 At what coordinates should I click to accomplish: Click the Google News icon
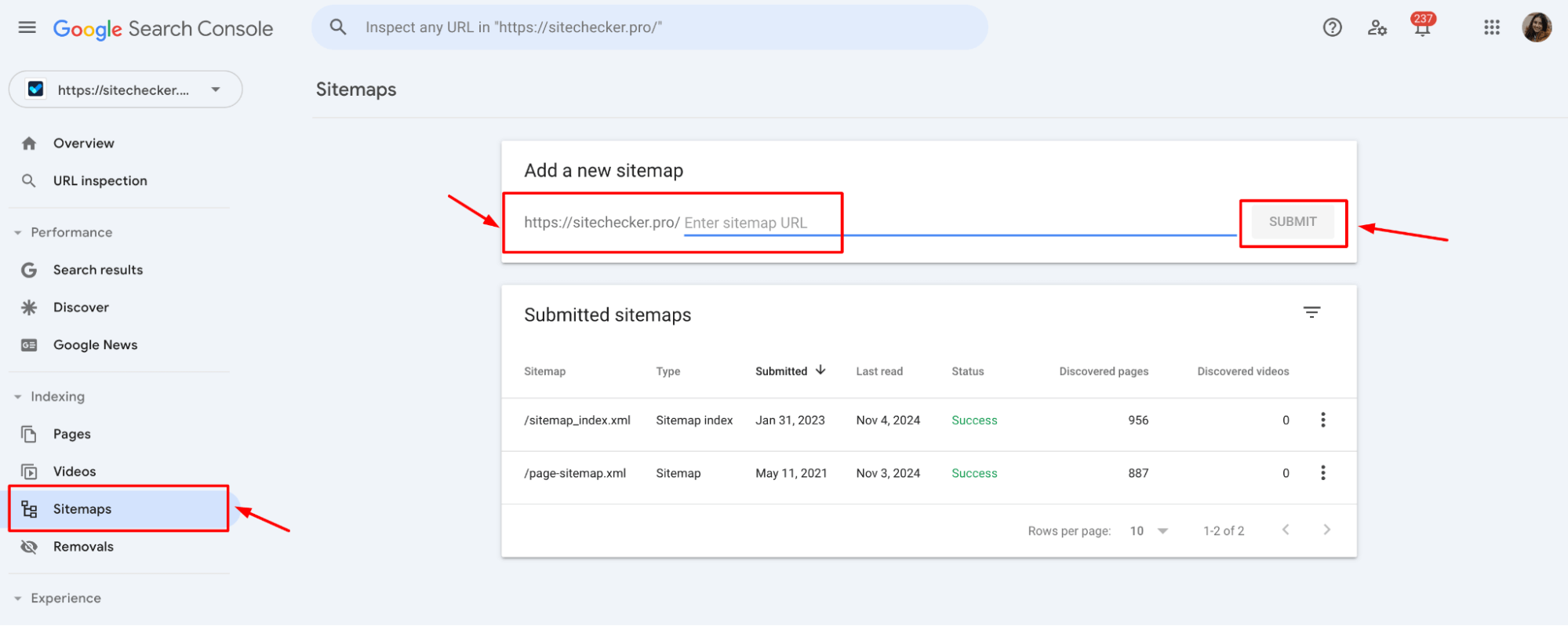point(29,345)
